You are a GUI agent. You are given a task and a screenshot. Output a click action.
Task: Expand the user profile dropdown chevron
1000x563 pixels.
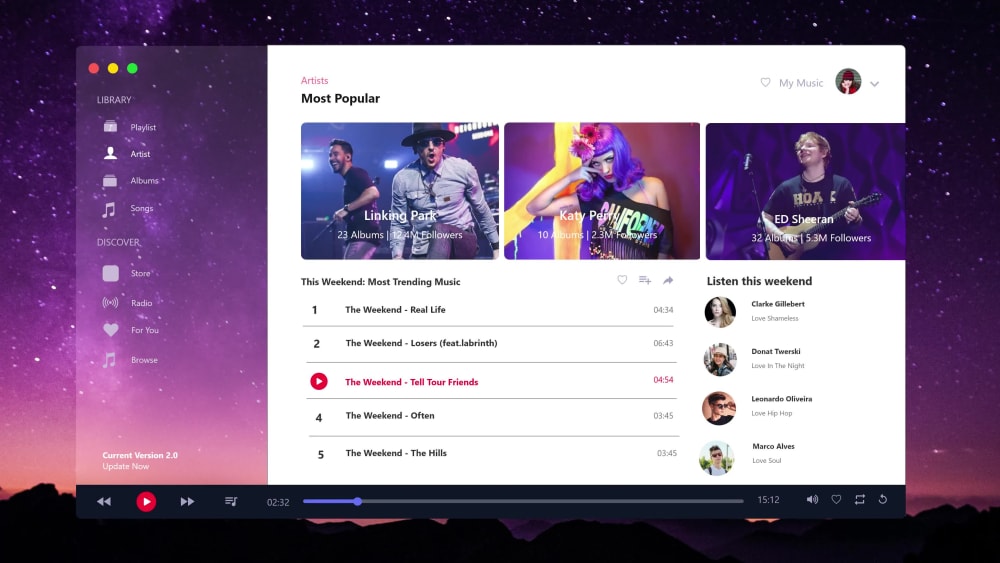click(874, 84)
